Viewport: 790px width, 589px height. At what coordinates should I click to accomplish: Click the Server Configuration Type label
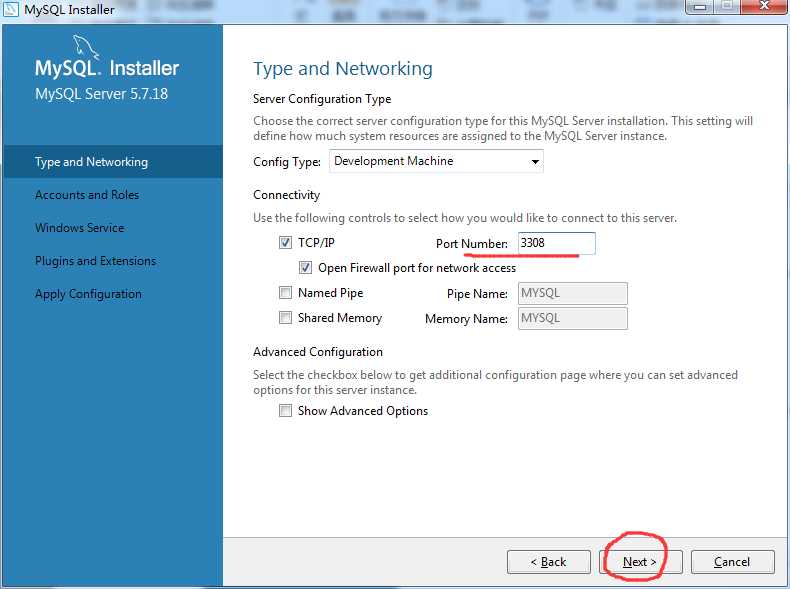[x=322, y=99]
